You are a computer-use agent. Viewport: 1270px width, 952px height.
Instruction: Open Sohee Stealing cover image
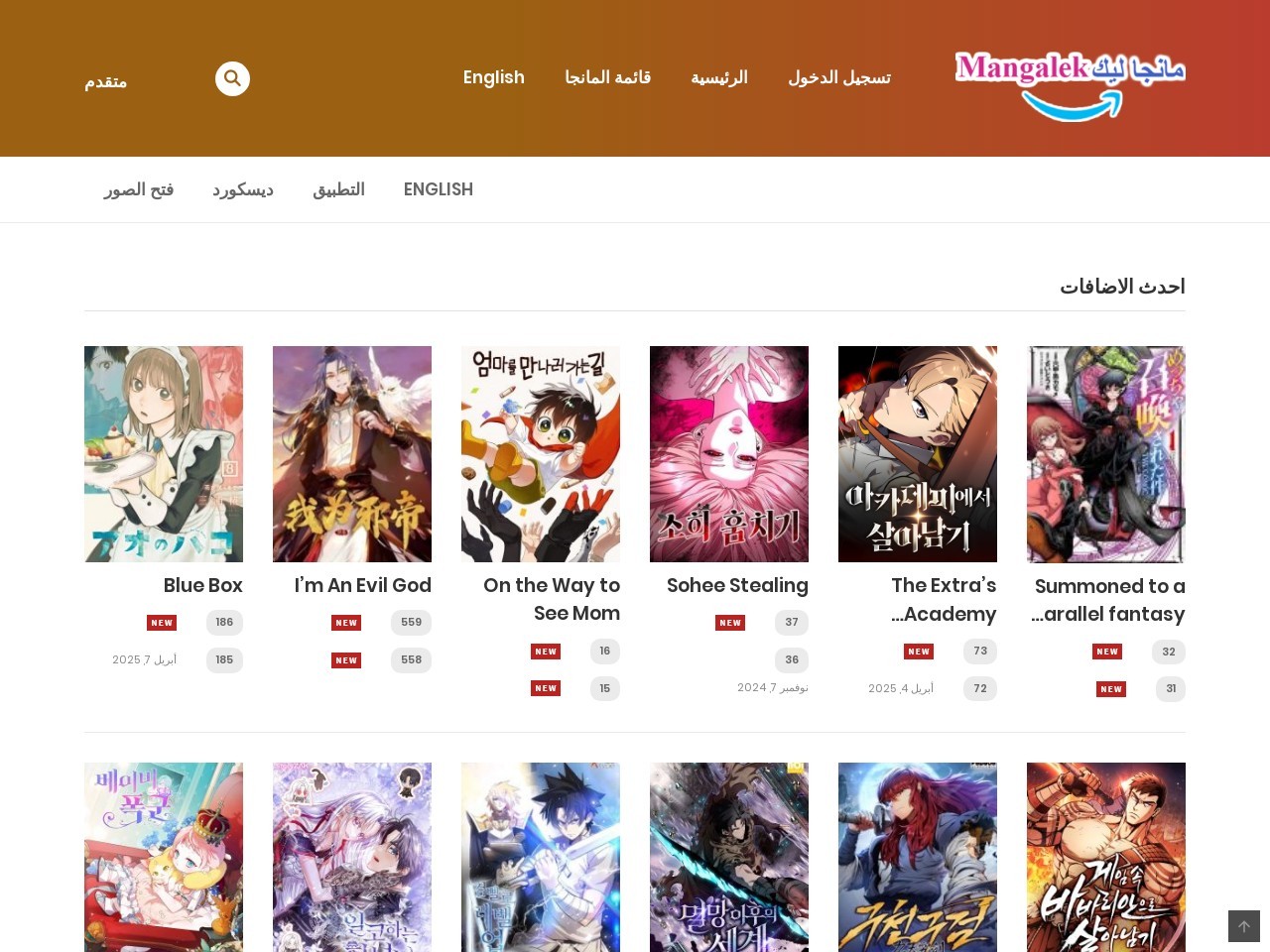[x=729, y=454]
